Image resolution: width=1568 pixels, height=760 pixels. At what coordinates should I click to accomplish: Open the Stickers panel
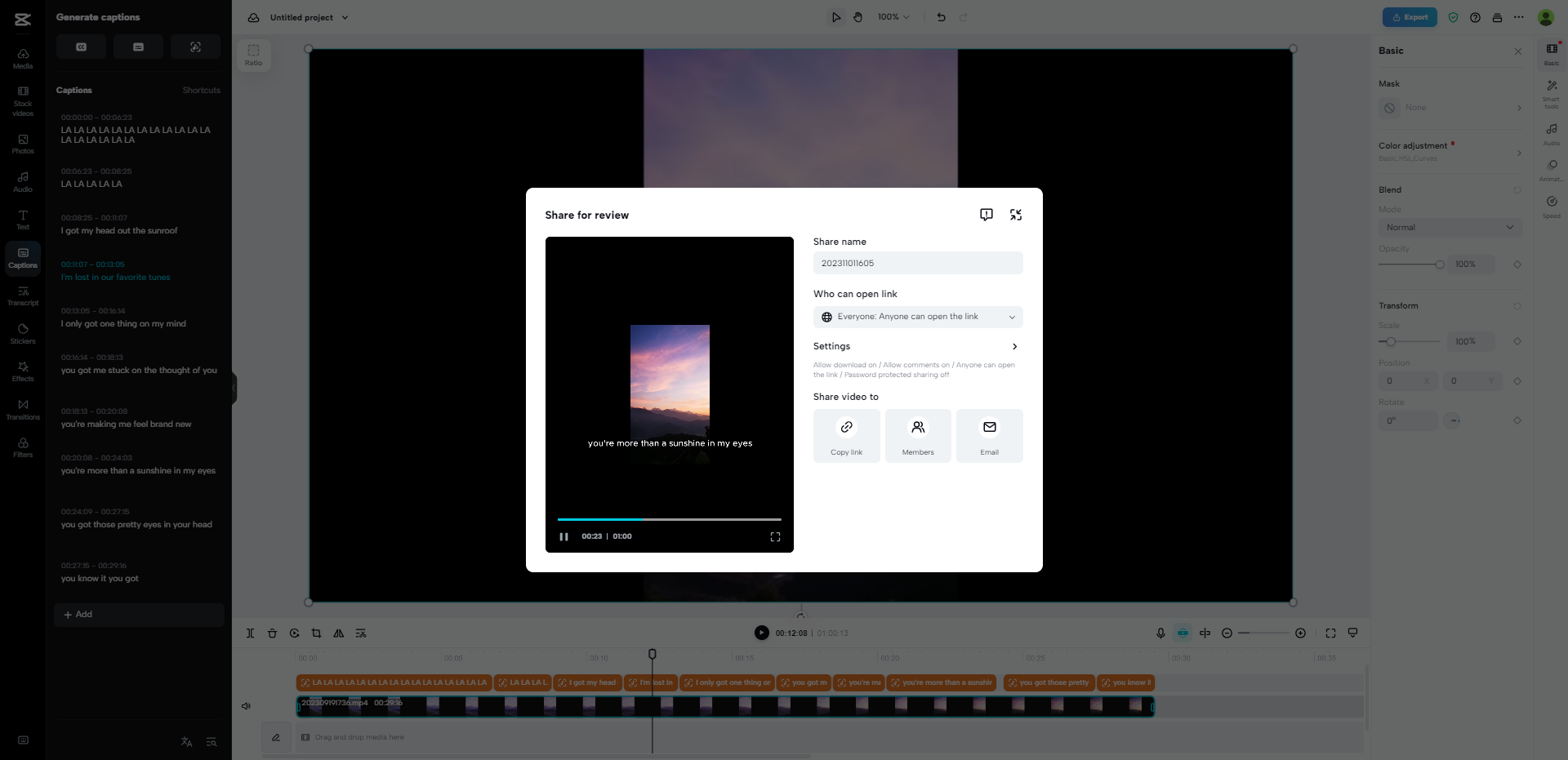click(x=23, y=334)
